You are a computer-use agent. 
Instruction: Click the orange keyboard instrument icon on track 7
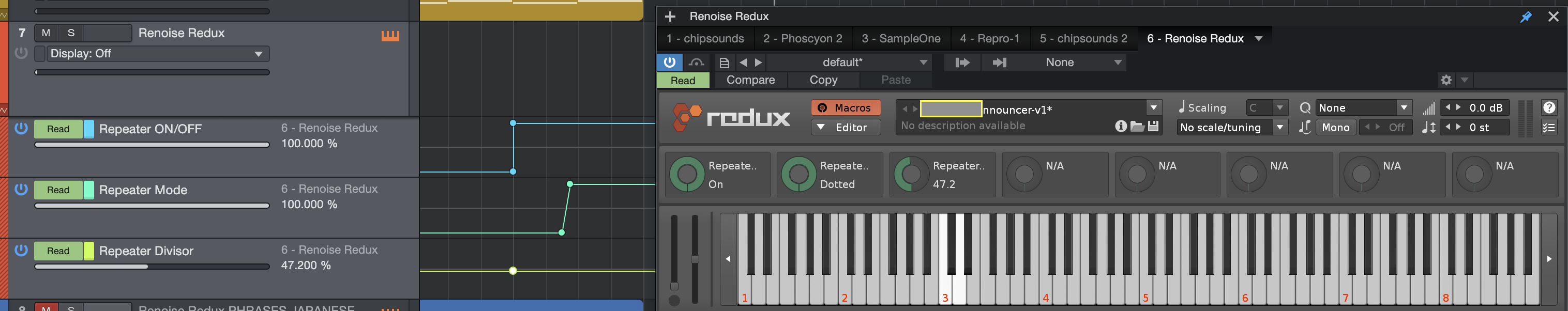pyautogui.click(x=390, y=36)
